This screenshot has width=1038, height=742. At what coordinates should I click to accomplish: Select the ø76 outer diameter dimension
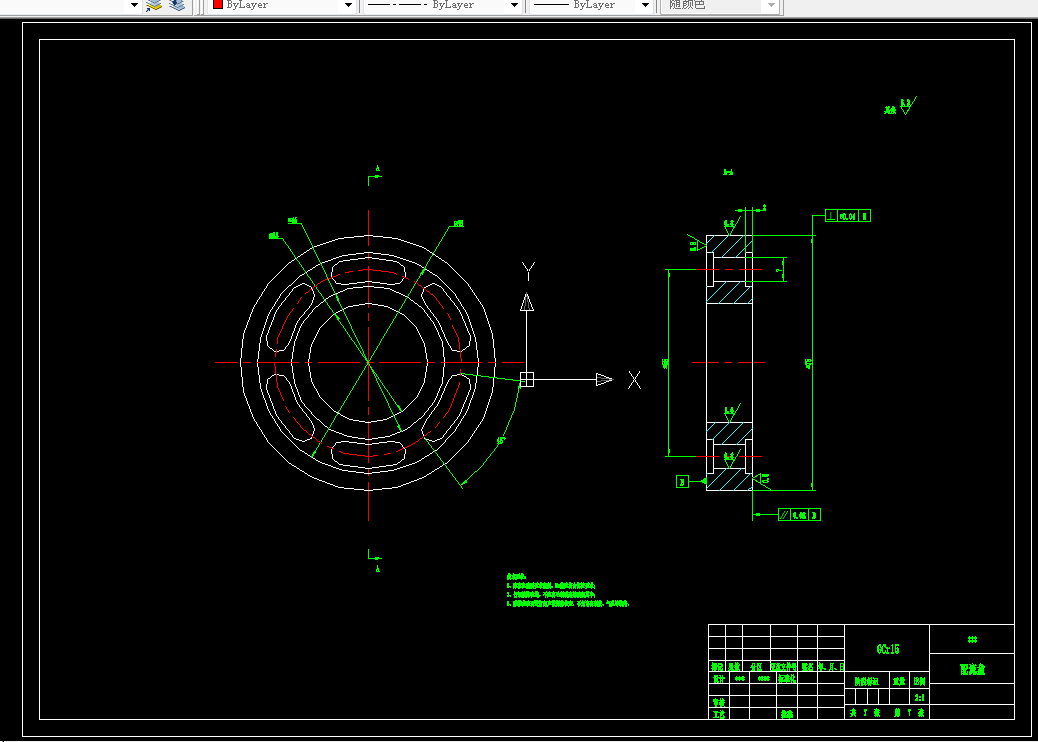pyautogui.click(x=809, y=363)
